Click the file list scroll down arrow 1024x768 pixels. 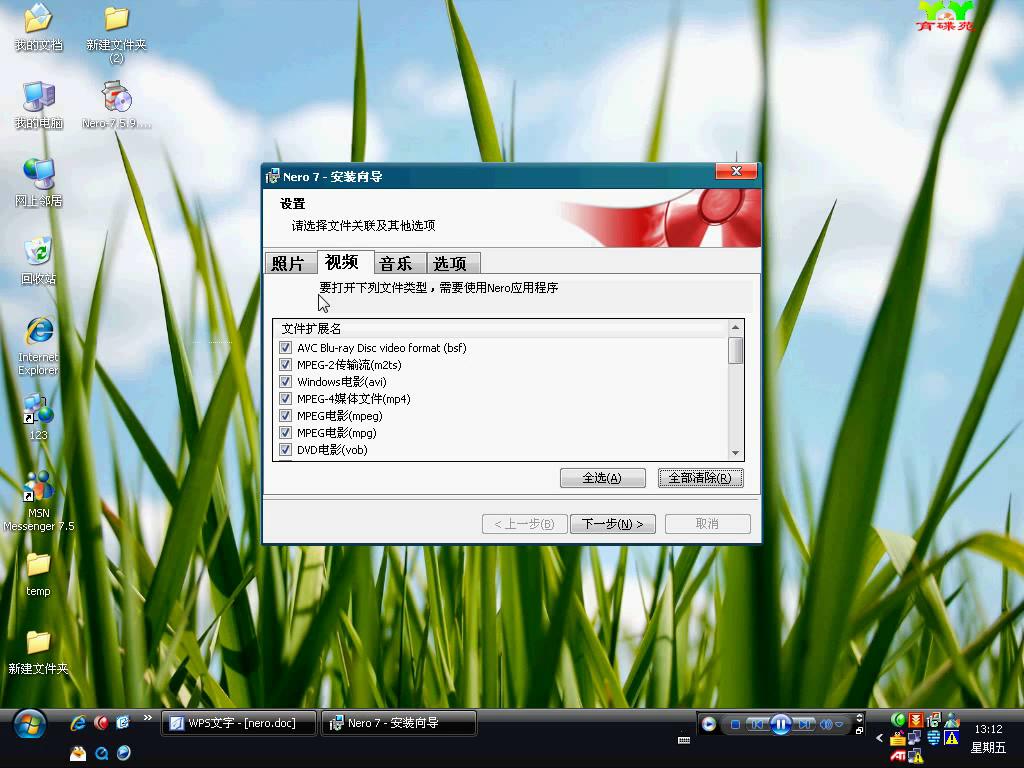coord(735,453)
